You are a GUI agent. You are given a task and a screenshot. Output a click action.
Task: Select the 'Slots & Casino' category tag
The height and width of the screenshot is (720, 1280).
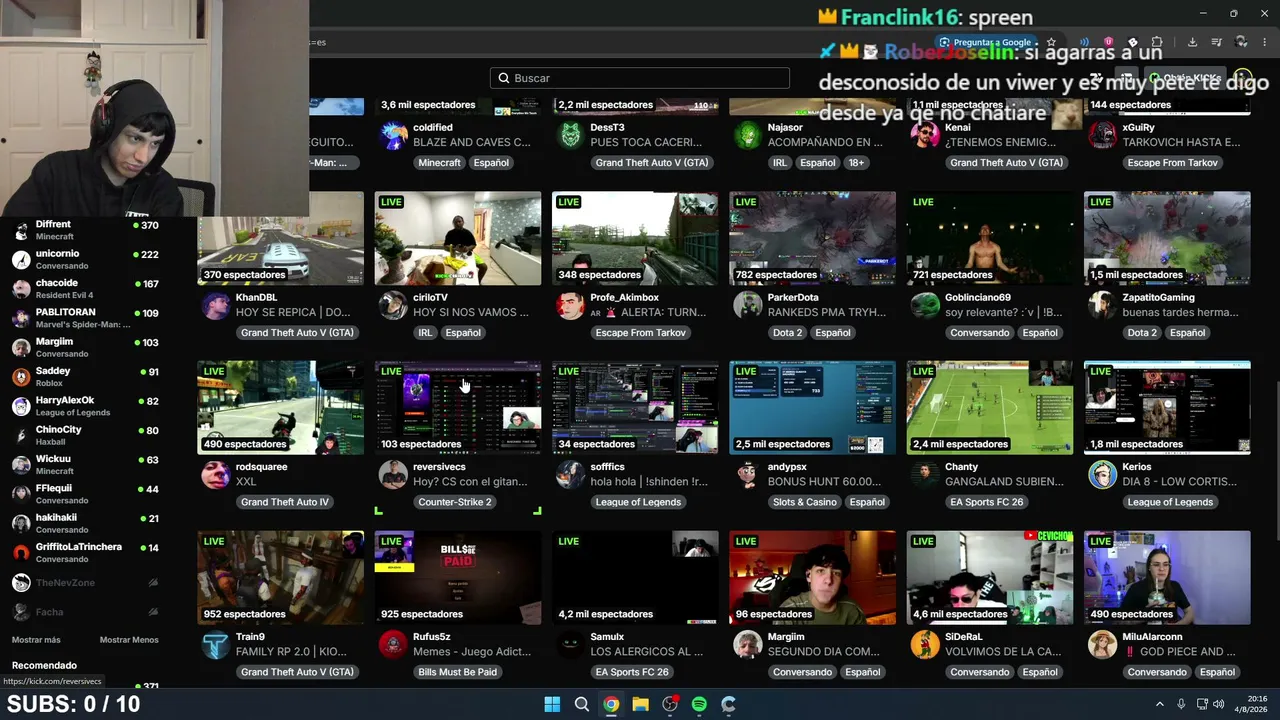pyautogui.click(x=805, y=502)
